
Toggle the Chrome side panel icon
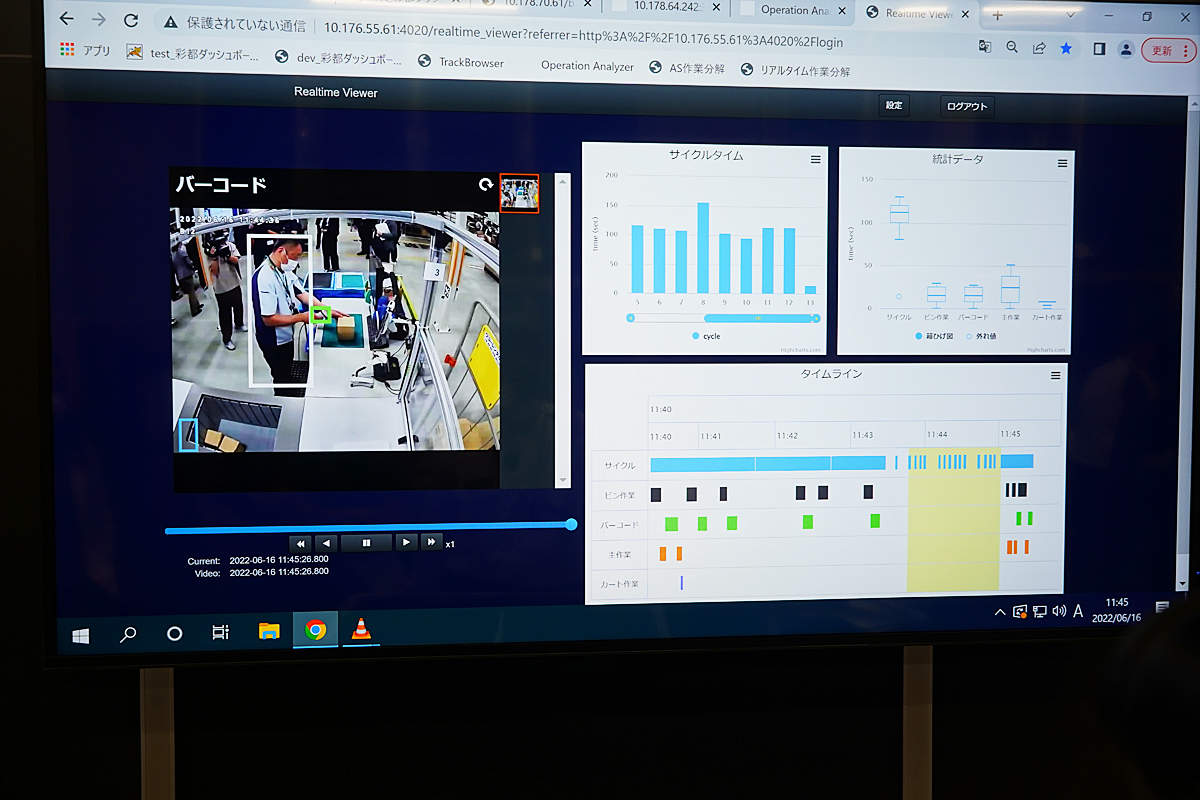tap(1099, 48)
